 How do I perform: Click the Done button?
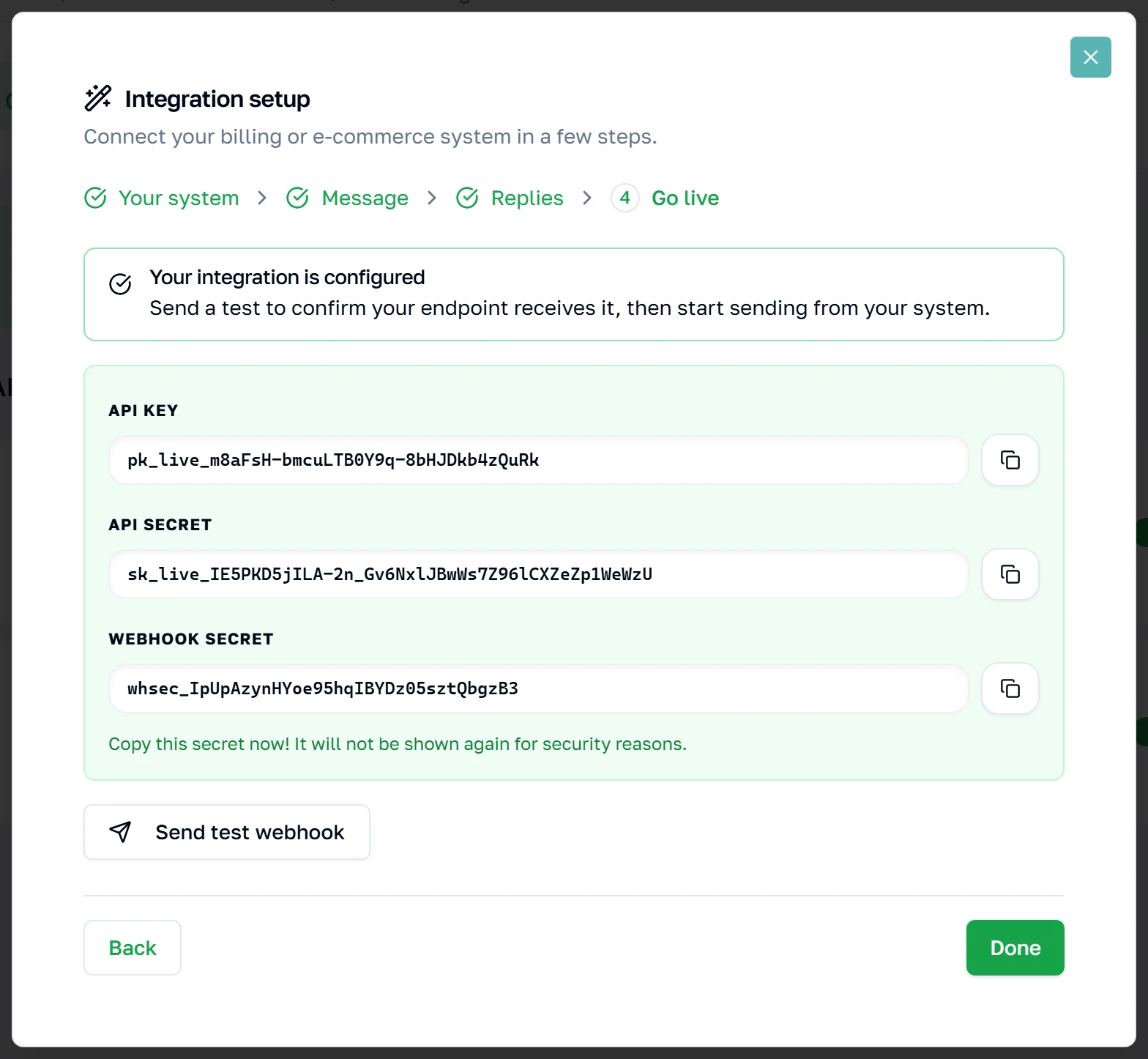[x=1015, y=948]
